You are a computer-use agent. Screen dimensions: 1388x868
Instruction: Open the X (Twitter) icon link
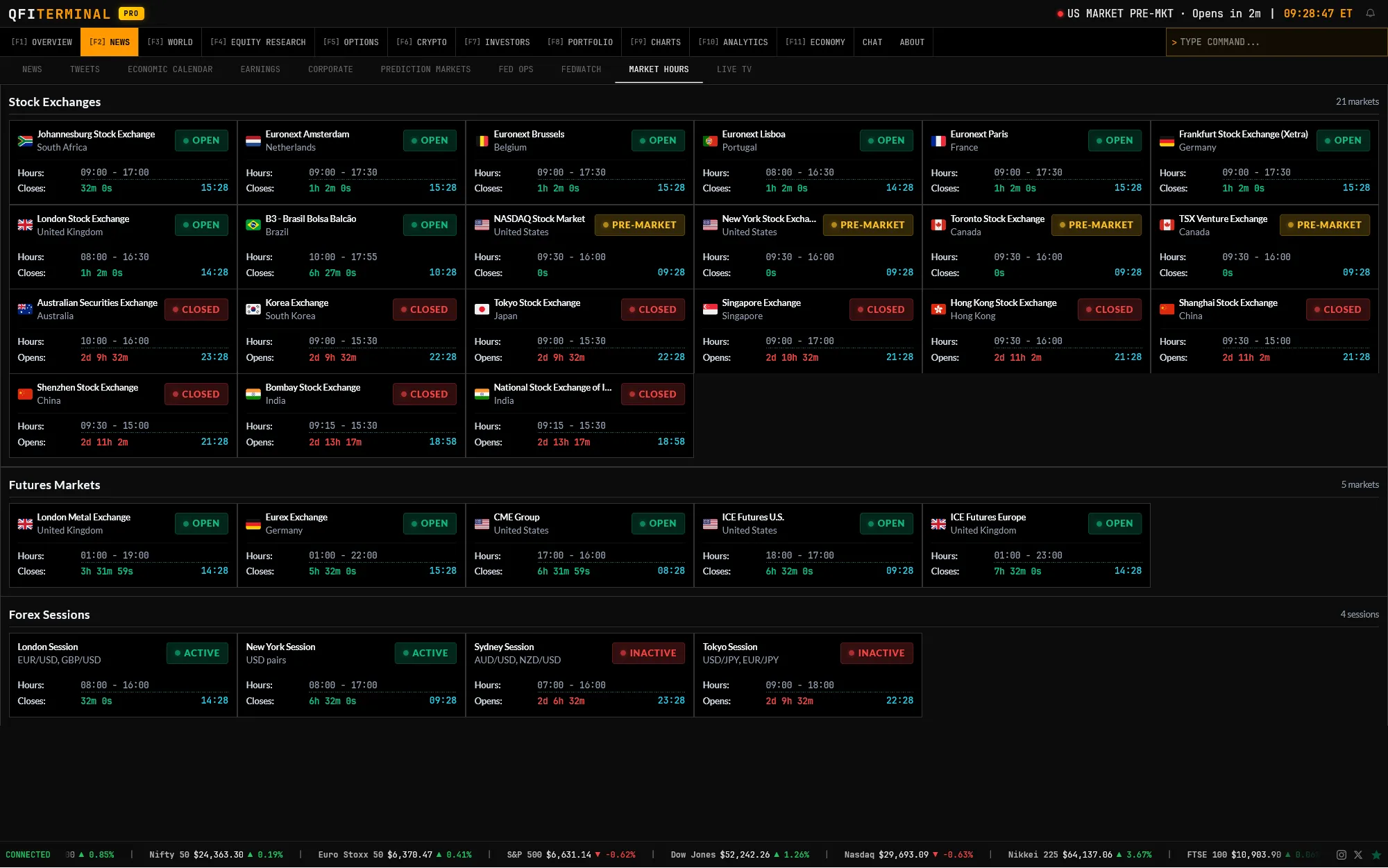click(1358, 855)
